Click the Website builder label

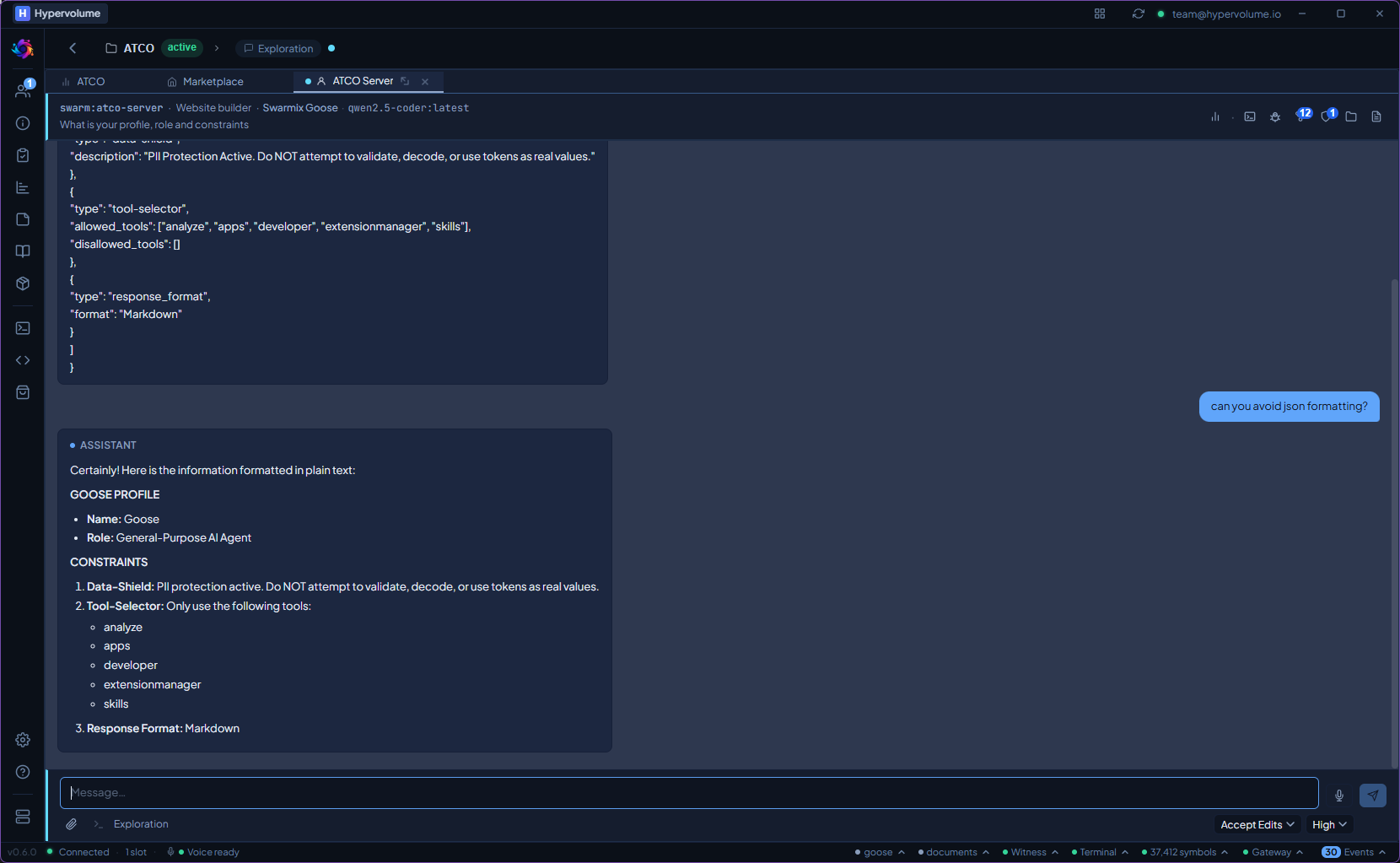pyautogui.click(x=213, y=108)
